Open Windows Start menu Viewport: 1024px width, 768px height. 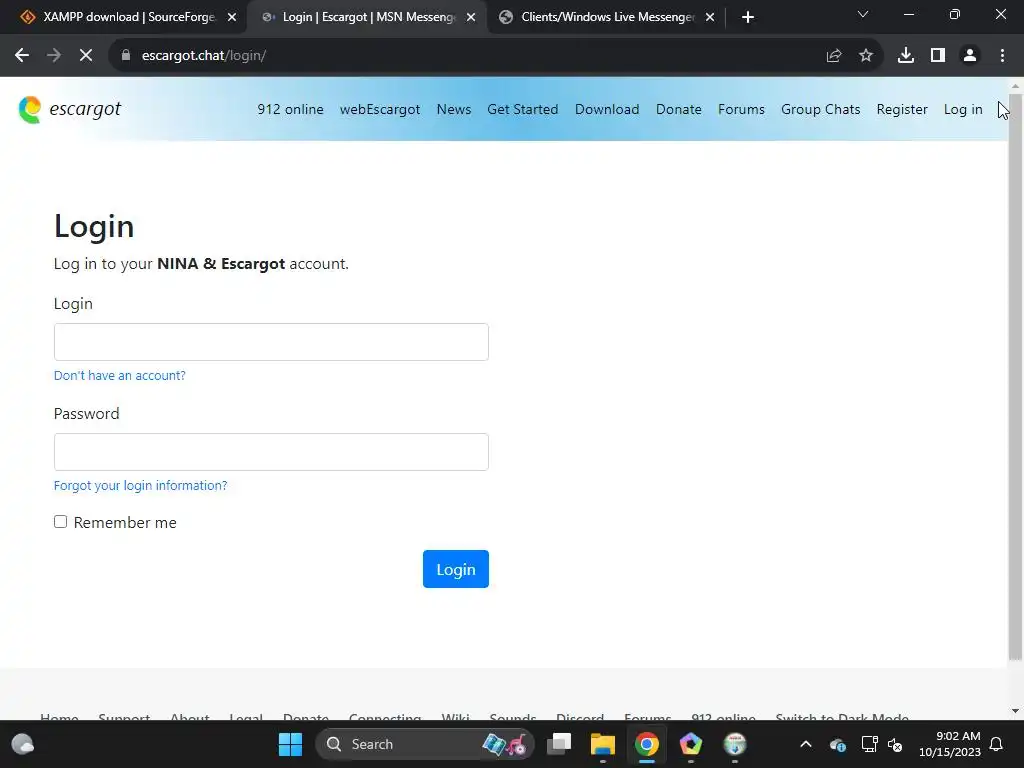coord(291,744)
